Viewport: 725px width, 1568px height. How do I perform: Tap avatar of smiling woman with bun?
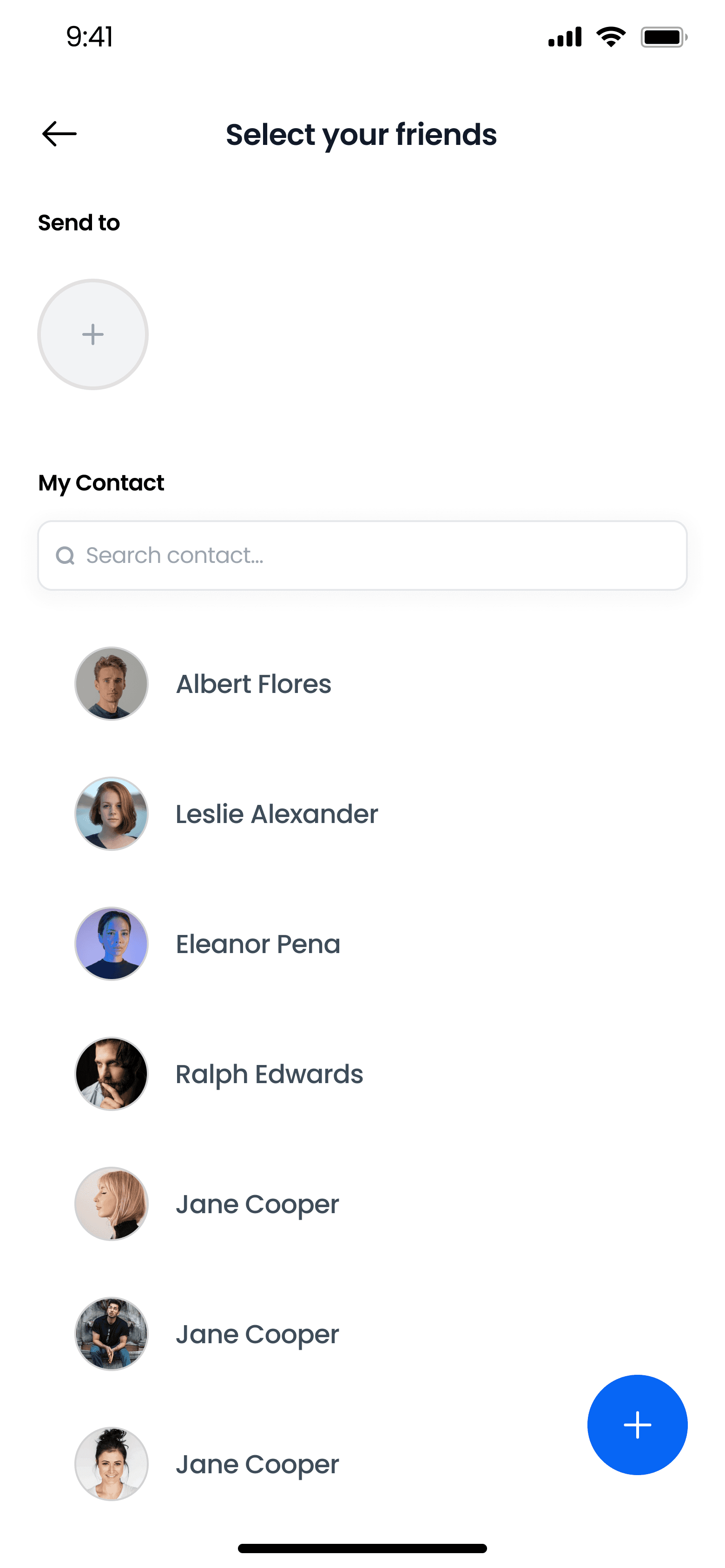(112, 1464)
